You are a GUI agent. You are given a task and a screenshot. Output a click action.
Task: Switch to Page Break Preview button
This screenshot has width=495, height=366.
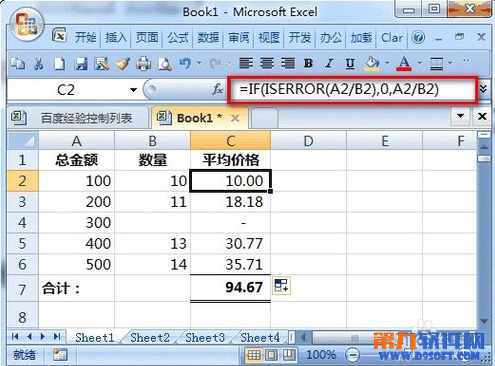click(289, 355)
